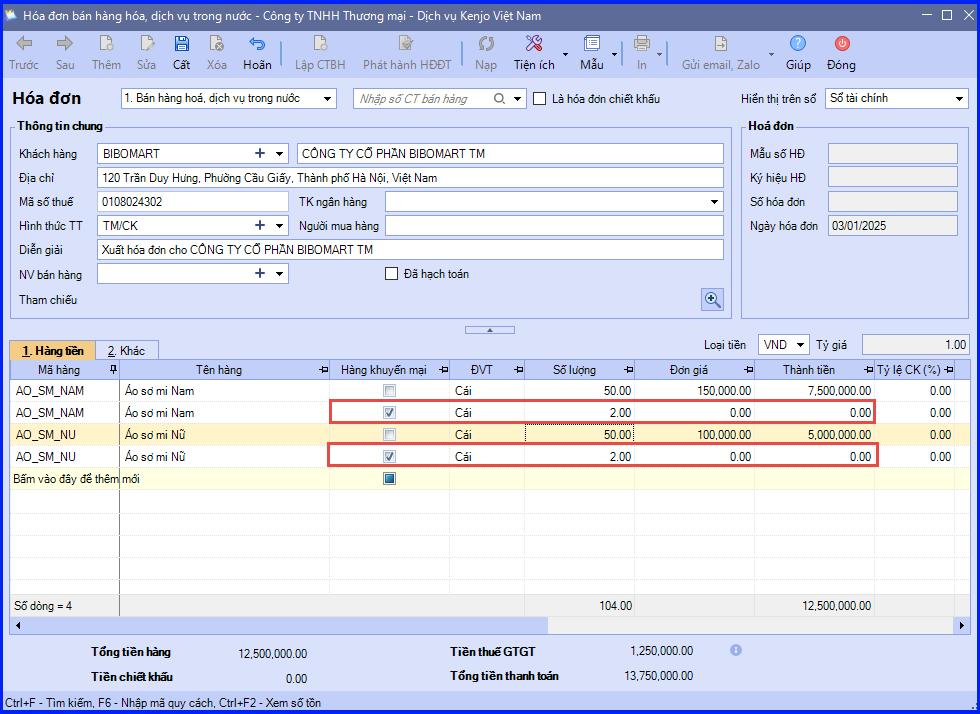Open the Loại tiền VND dropdown
The image size is (980, 714).
pos(800,344)
